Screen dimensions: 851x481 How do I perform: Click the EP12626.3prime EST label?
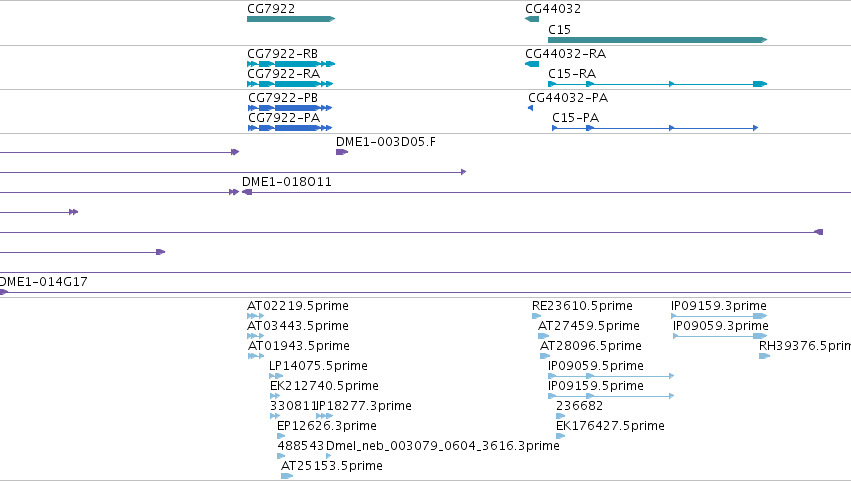tap(327, 426)
